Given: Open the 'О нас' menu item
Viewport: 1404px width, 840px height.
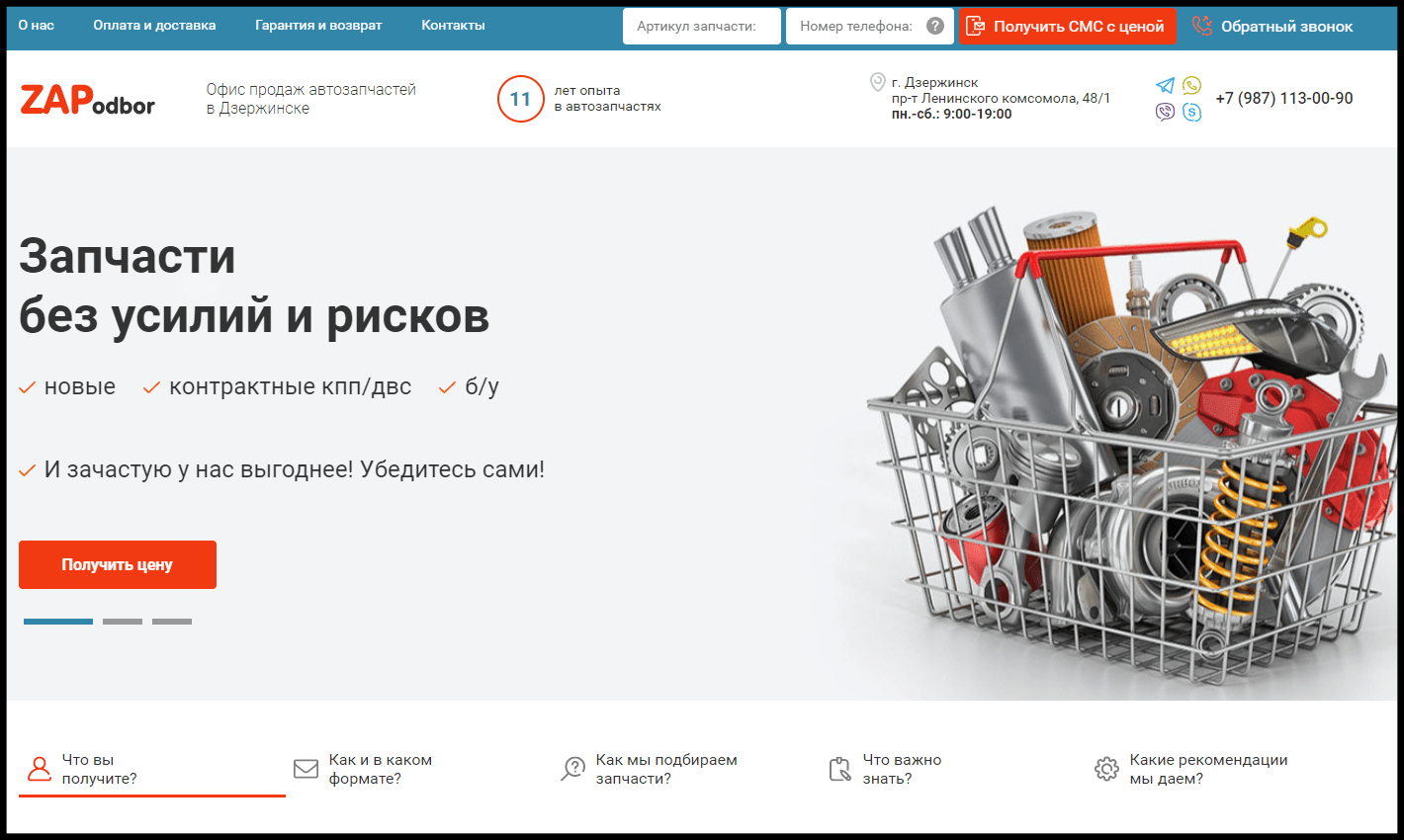Looking at the screenshot, I should 37,26.
